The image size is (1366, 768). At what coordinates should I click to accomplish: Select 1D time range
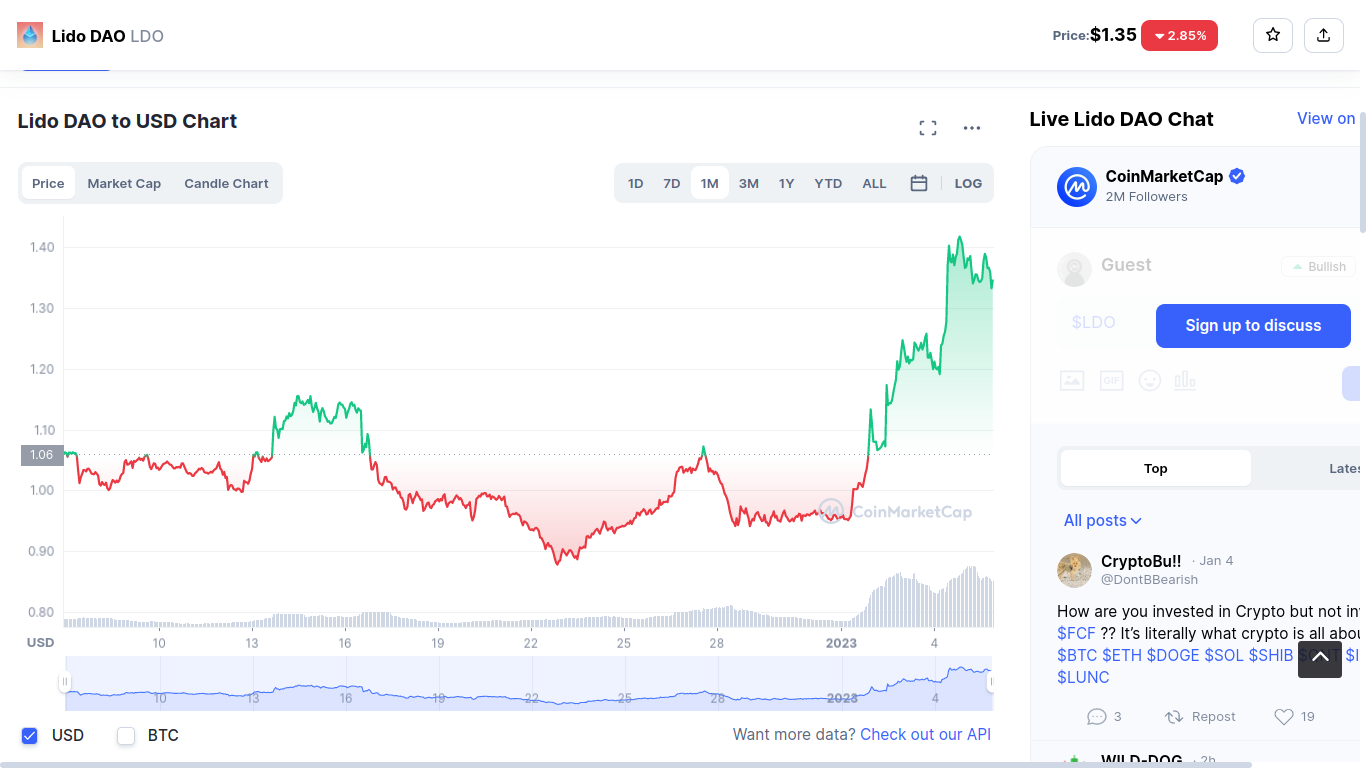[635, 183]
